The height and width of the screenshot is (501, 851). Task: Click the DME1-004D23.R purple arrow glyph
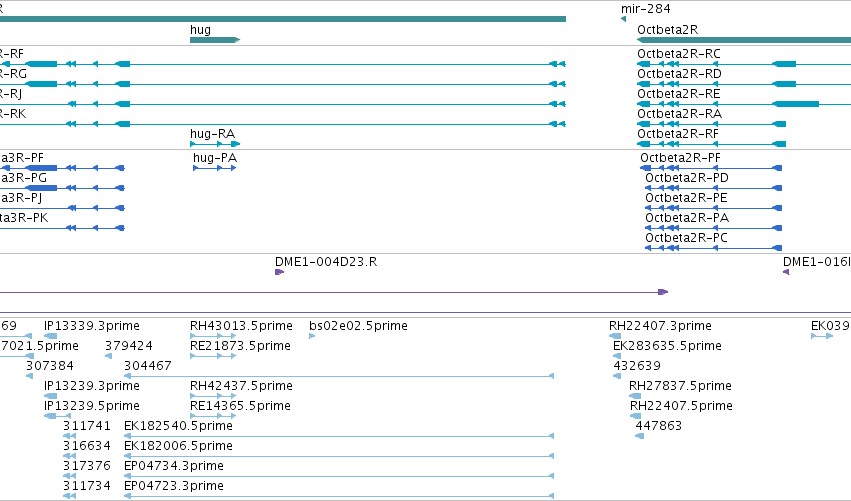pos(280,272)
